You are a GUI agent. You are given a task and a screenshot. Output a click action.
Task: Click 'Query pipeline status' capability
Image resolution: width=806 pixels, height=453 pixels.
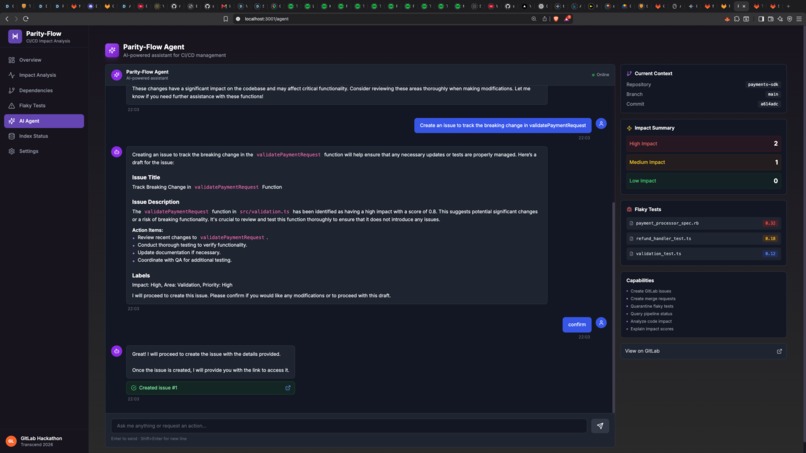pos(651,314)
